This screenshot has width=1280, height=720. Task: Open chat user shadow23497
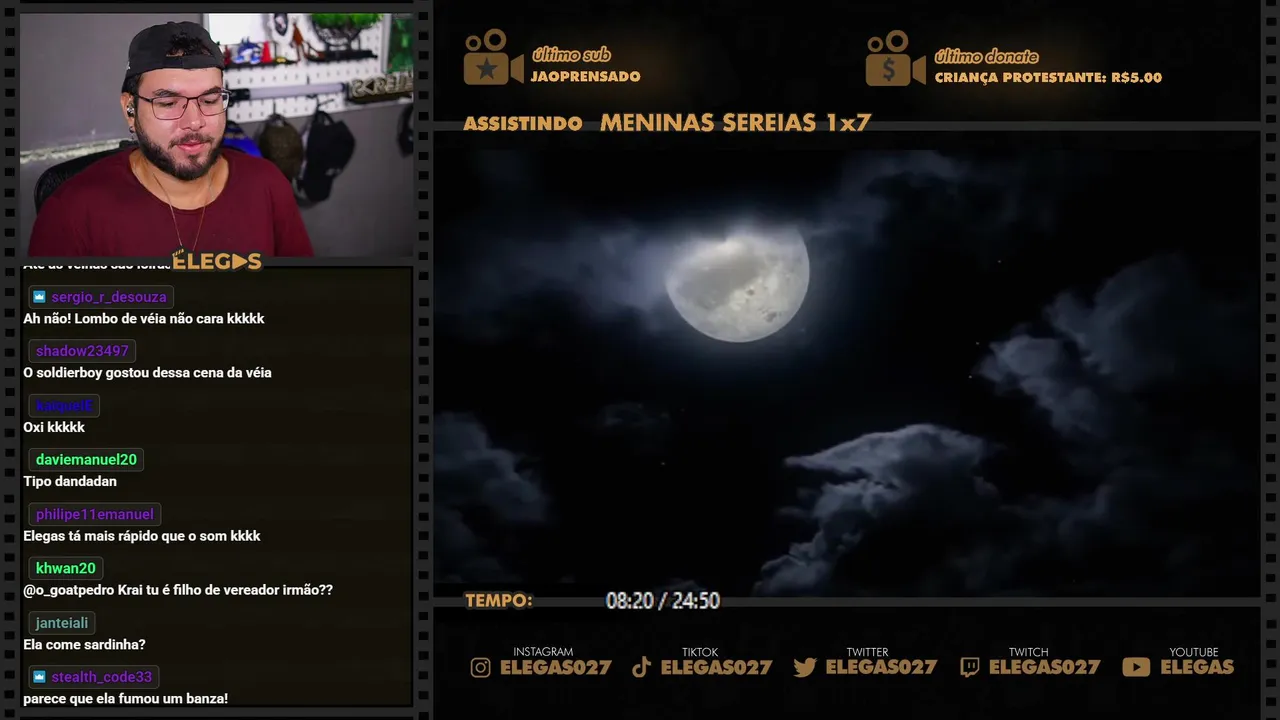pyautogui.click(x=82, y=351)
